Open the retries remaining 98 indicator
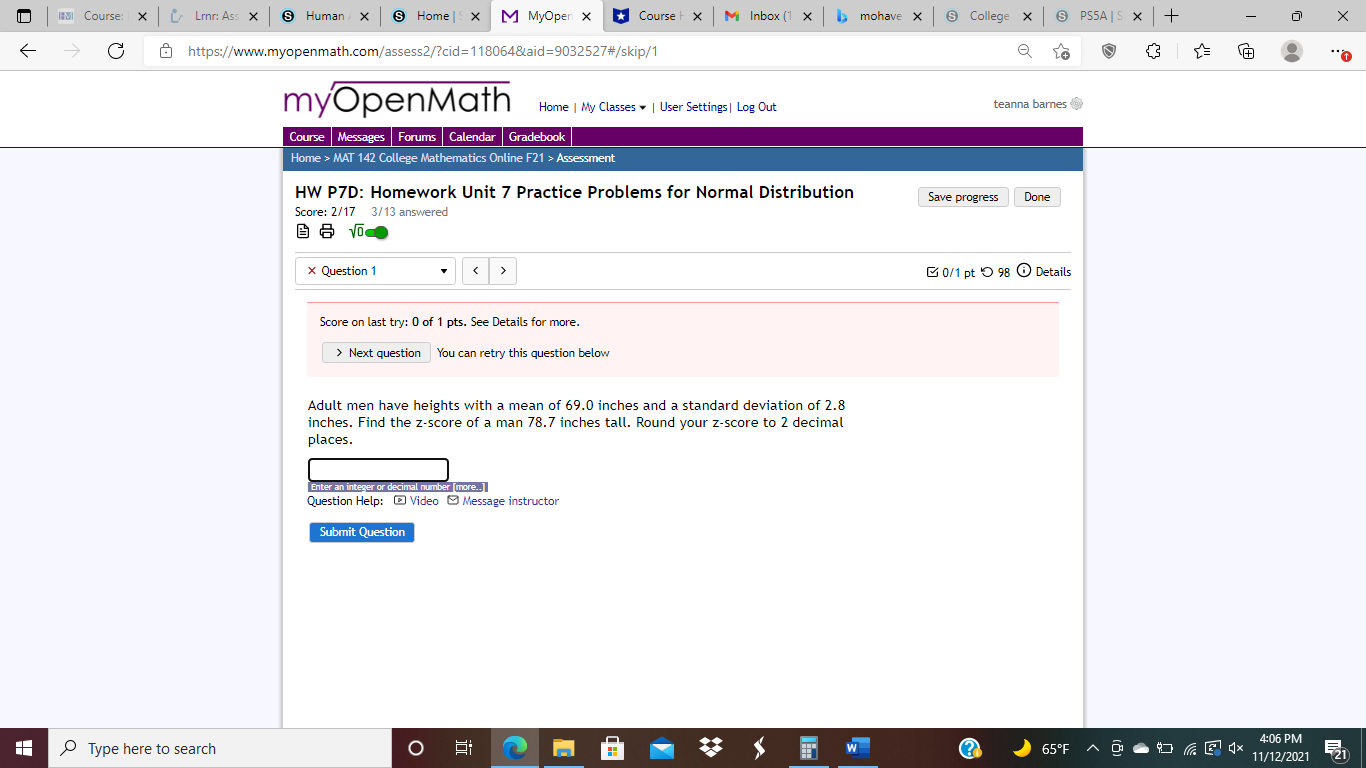The height and width of the screenshot is (768, 1366). 996,271
